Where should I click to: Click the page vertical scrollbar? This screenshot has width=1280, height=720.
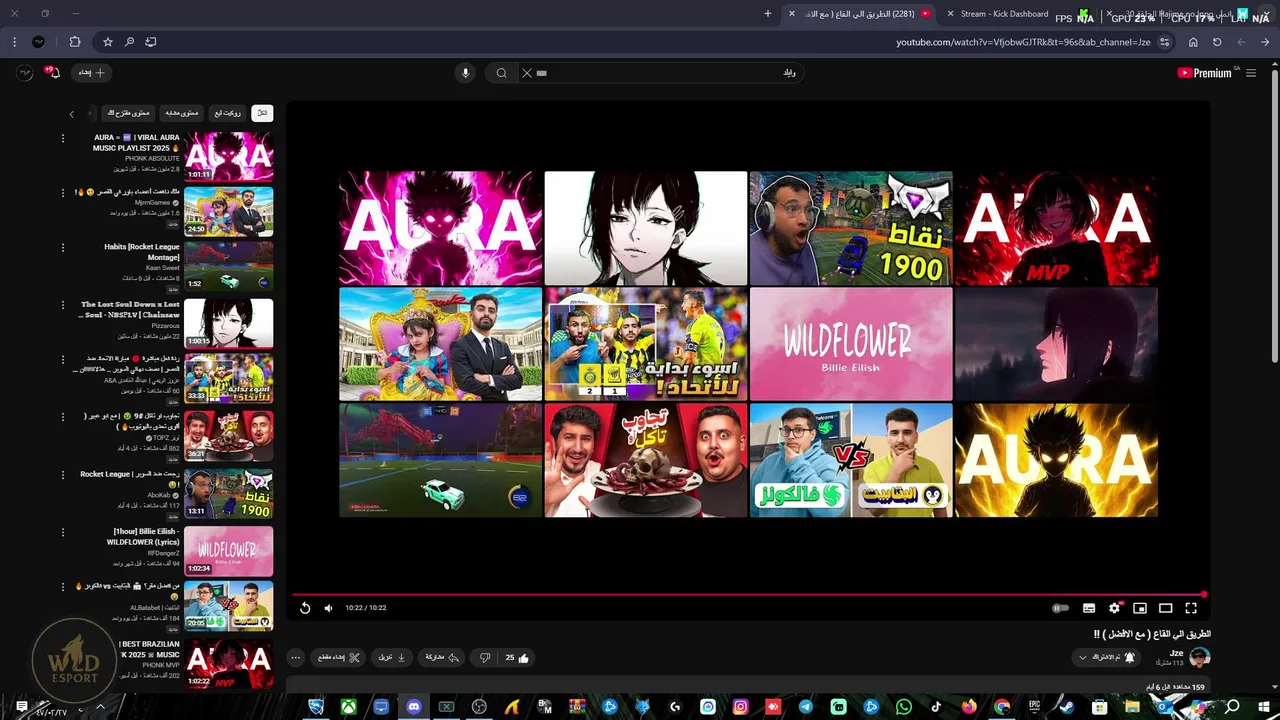(1273, 215)
